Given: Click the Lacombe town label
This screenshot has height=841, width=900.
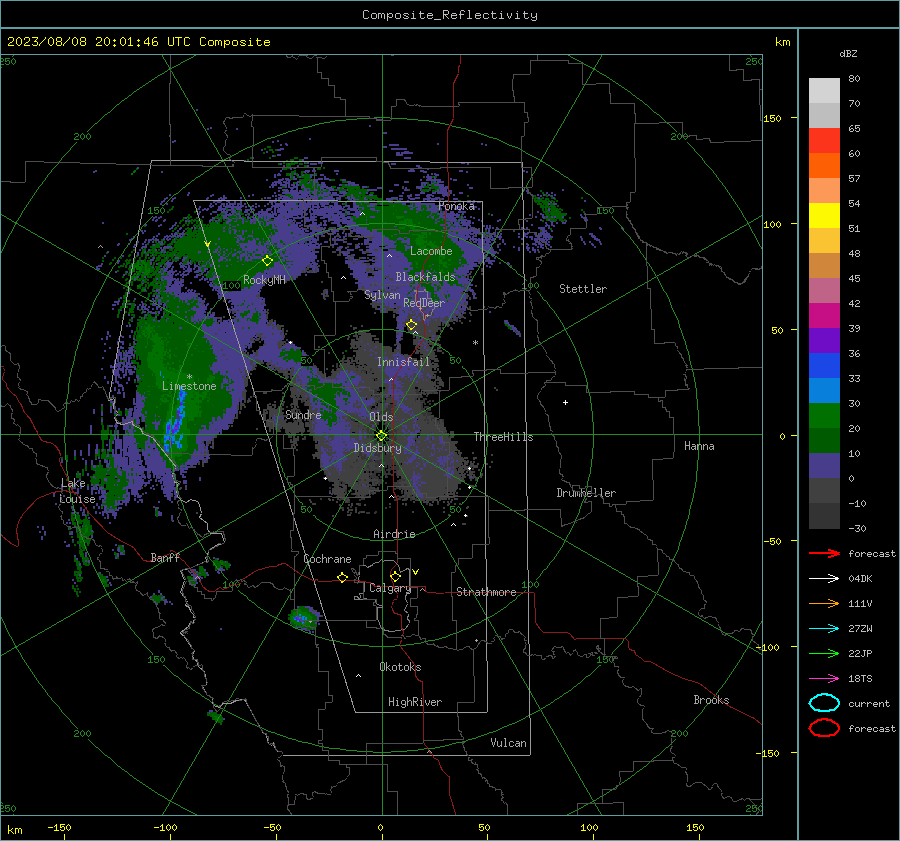Looking at the screenshot, I should (431, 251).
